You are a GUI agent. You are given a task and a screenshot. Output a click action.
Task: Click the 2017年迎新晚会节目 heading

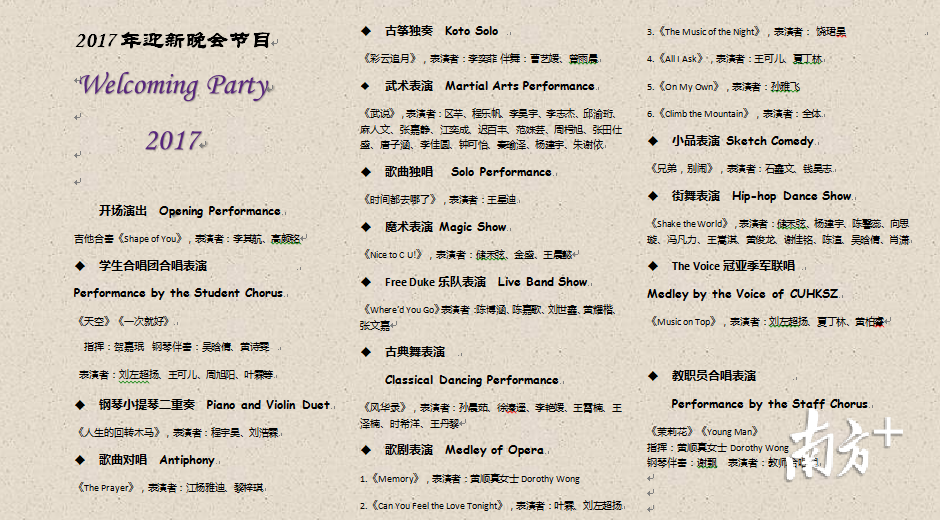click(x=173, y=41)
